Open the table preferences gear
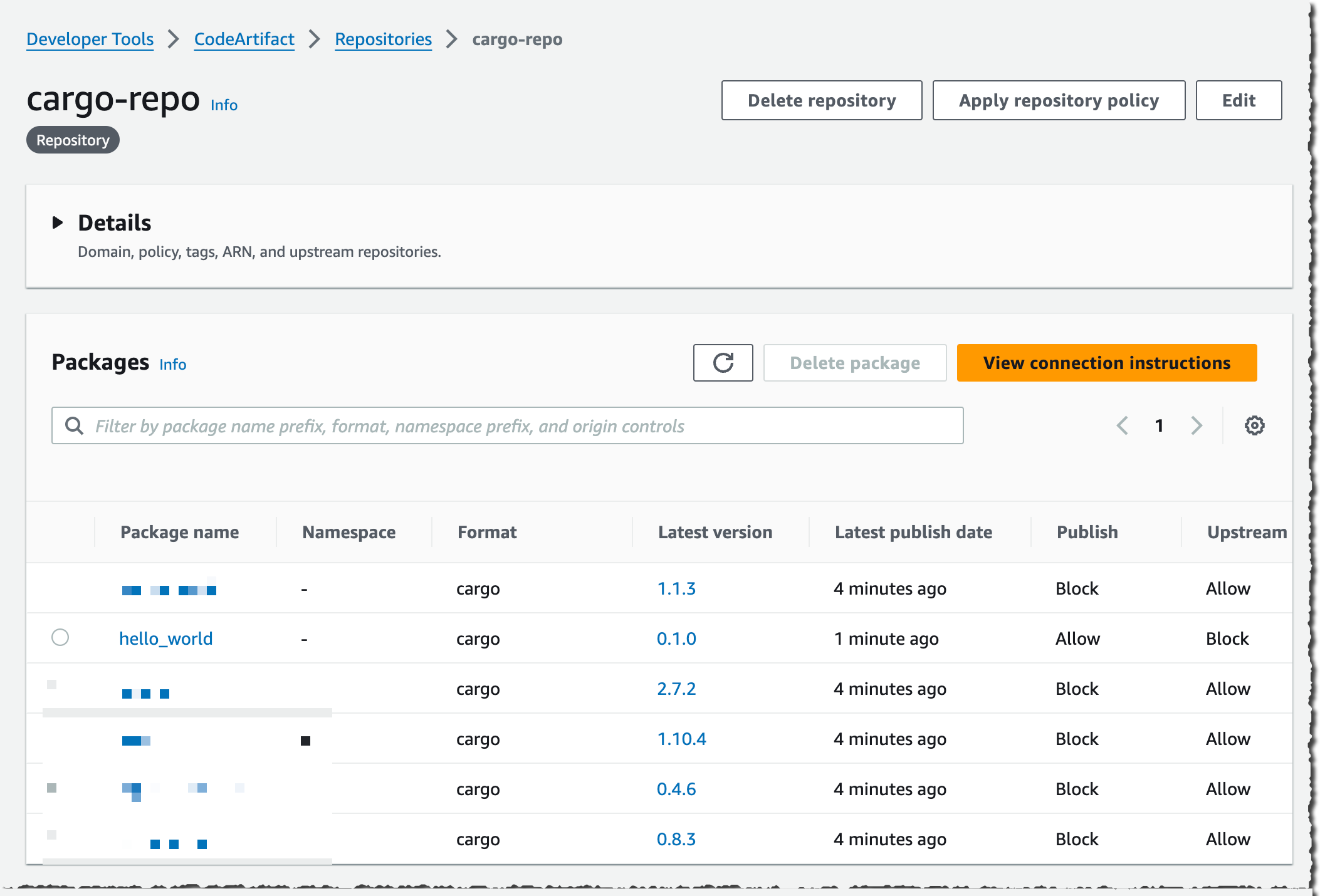 click(1254, 425)
